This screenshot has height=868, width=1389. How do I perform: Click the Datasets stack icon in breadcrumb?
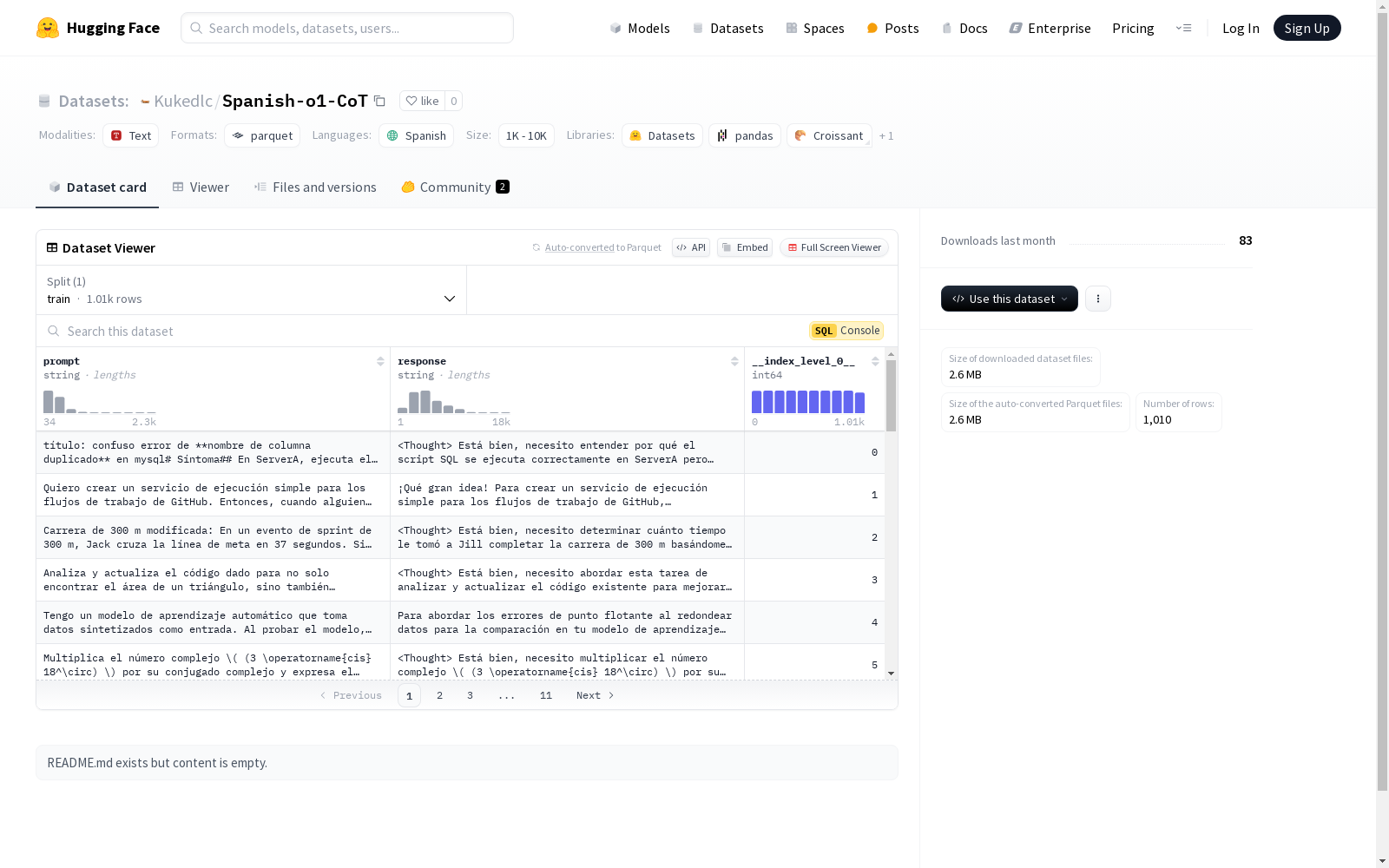pos(44,102)
